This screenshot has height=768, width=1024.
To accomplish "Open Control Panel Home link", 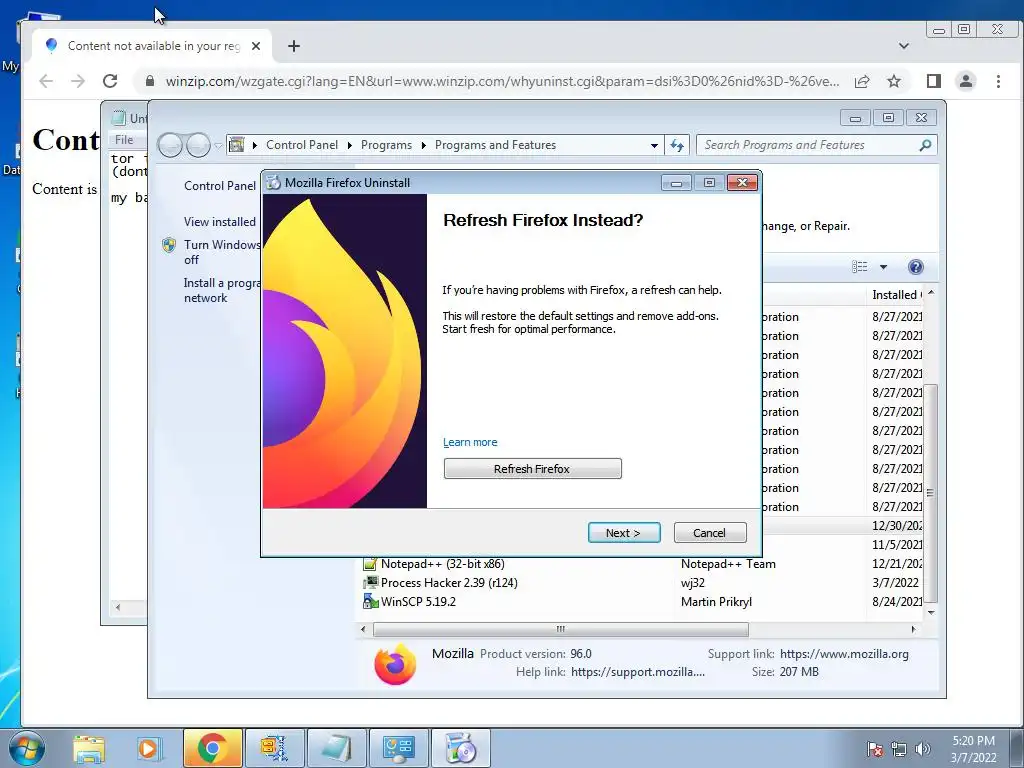I will point(219,186).
